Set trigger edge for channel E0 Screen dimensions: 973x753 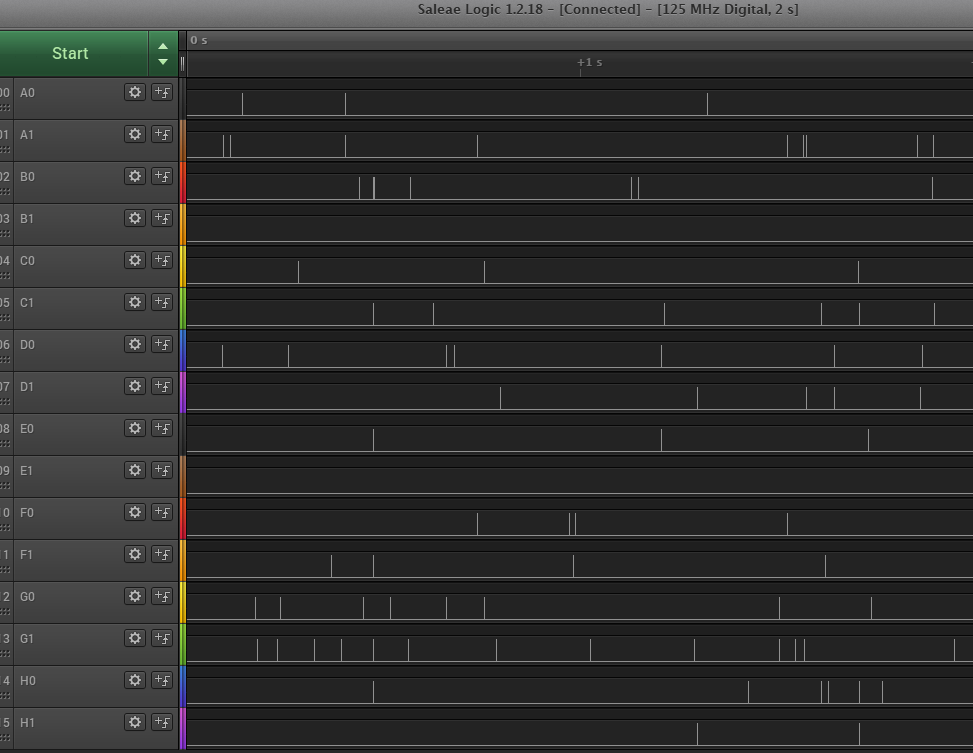[x=162, y=428]
